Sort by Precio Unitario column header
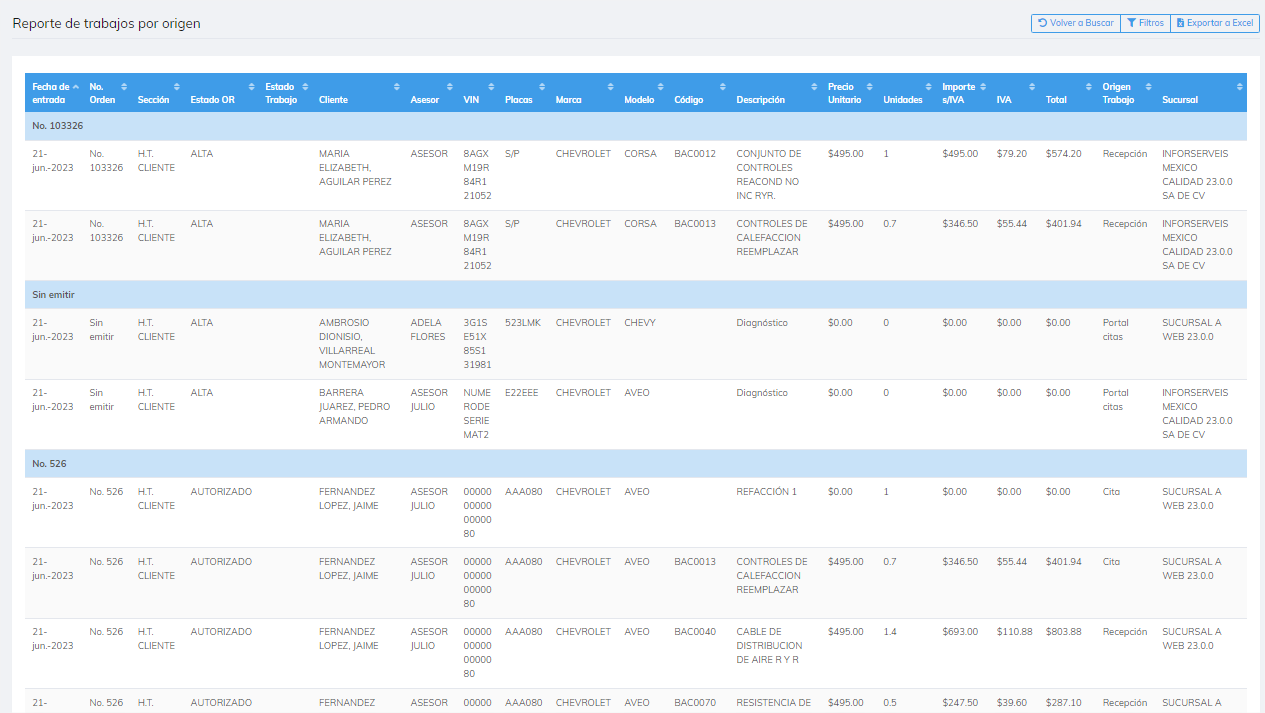The width and height of the screenshot is (1265, 713). [849, 93]
